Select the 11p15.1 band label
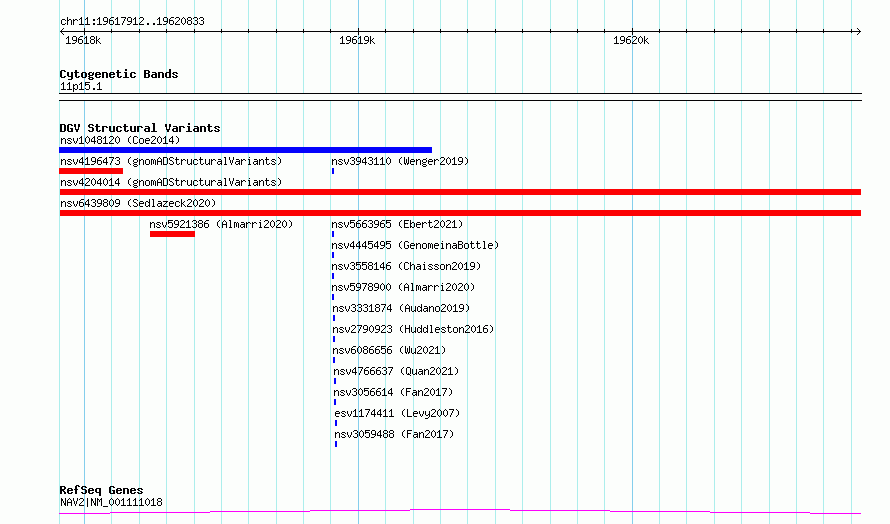Viewport: 890px width, 524px height. tap(81, 87)
